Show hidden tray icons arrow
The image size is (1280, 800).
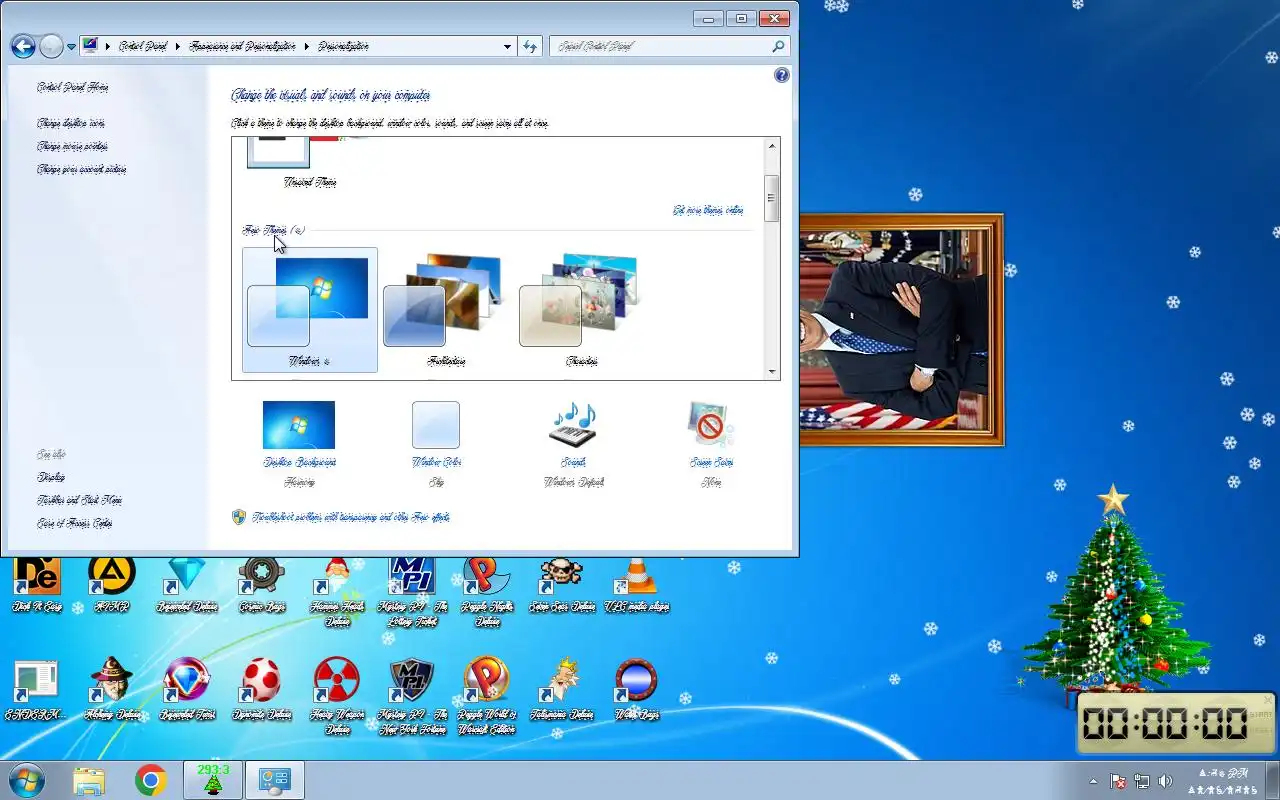tap(1093, 781)
